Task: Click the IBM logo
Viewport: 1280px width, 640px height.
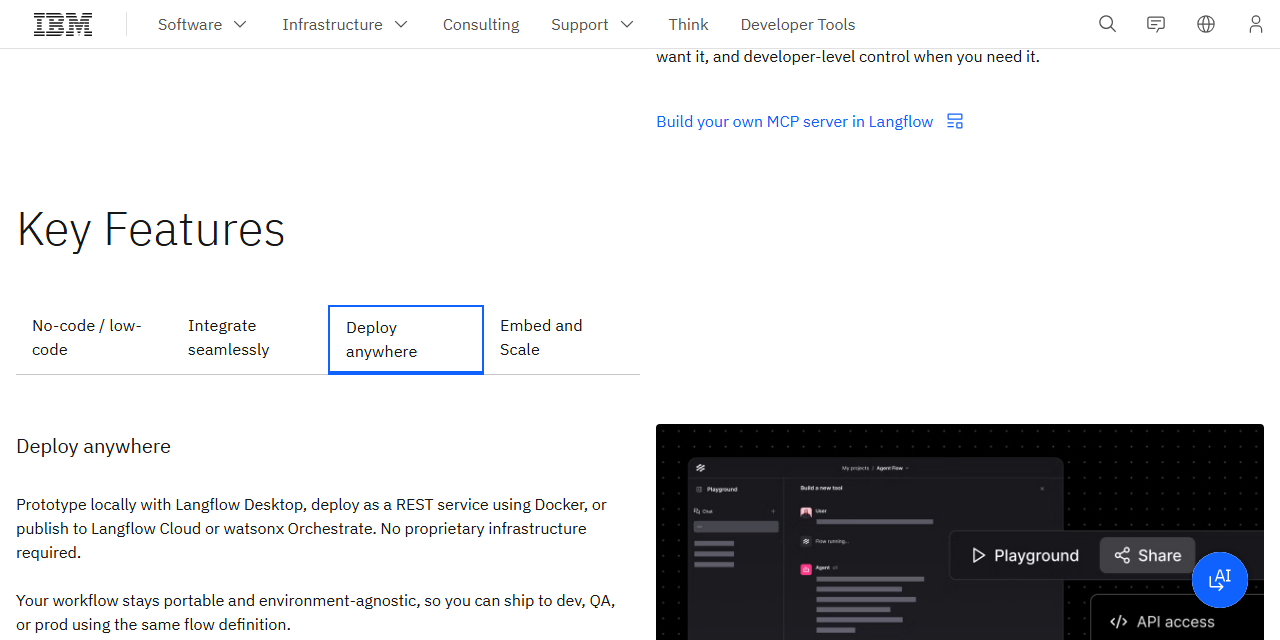Action: [63, 24]
